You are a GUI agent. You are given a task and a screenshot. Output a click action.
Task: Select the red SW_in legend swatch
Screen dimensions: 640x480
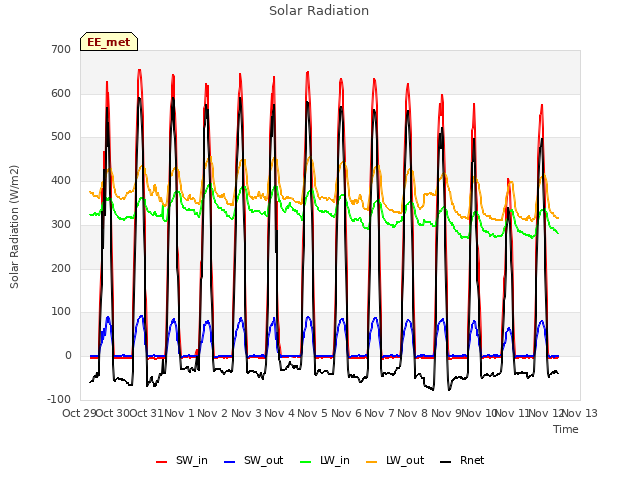point(162,462)
